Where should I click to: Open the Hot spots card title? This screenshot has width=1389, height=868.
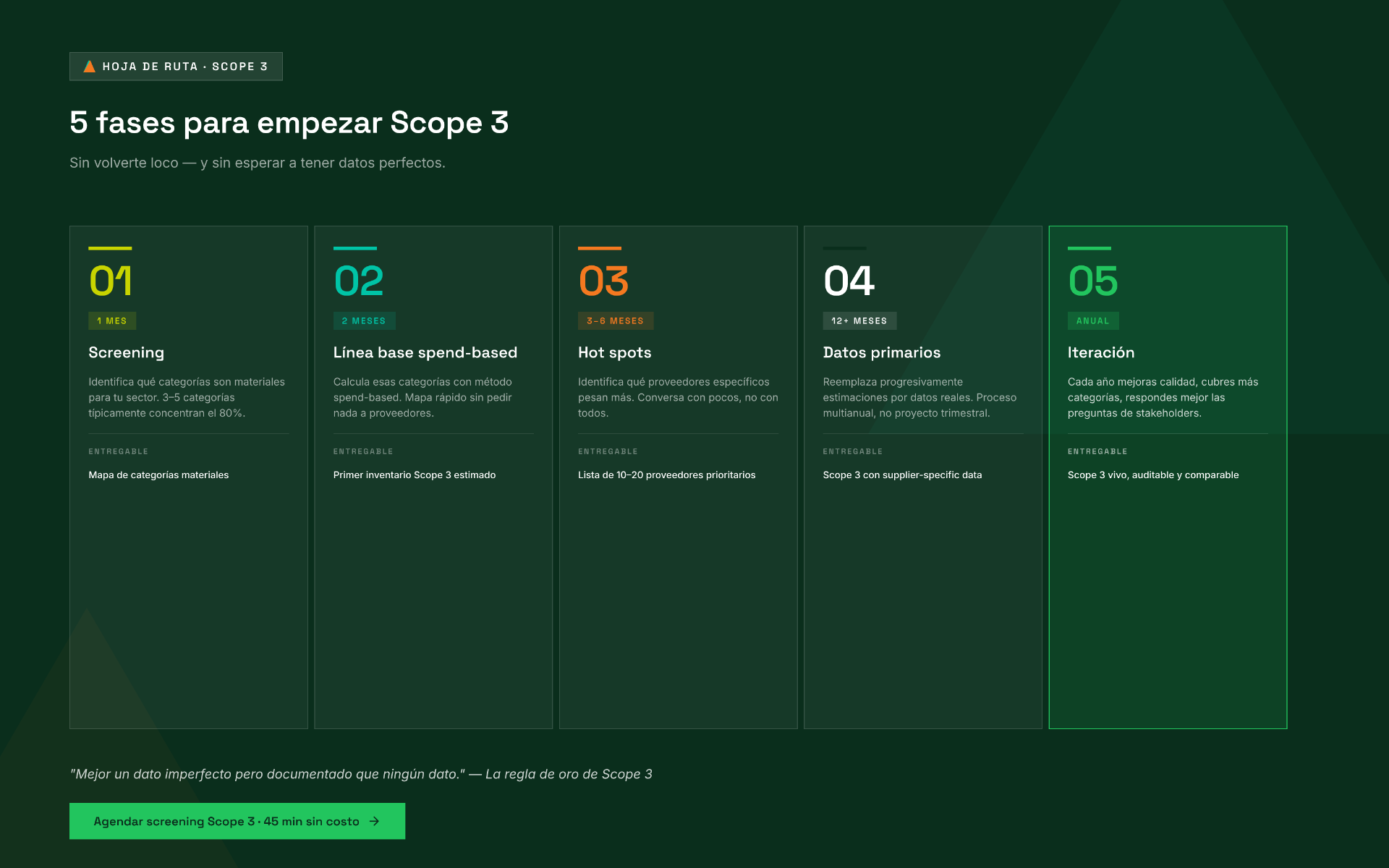[614, 352]
